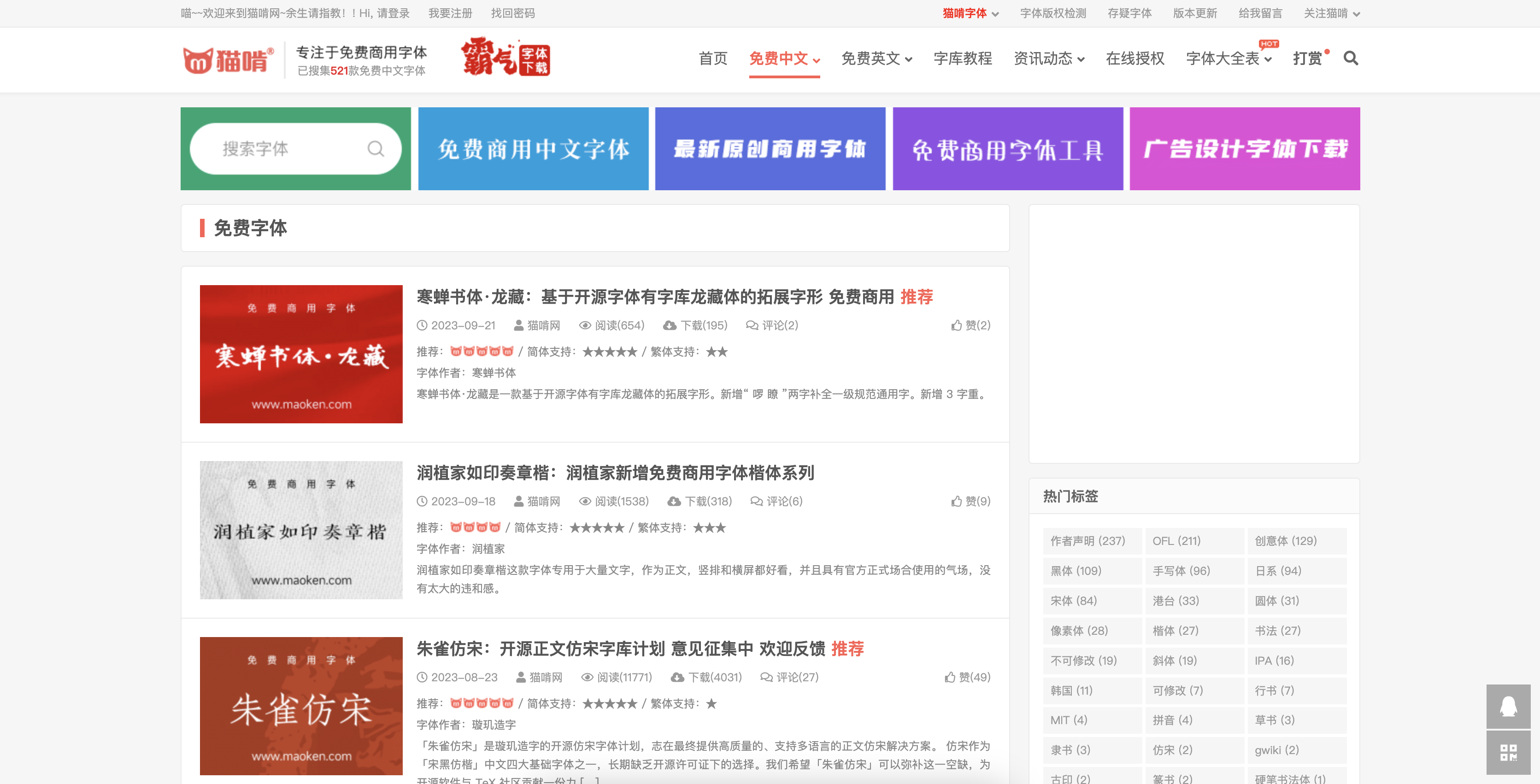Click the 我要注册 link
Image resolution: width=1540 pixels, height=784 pixels.
(450, 13)
